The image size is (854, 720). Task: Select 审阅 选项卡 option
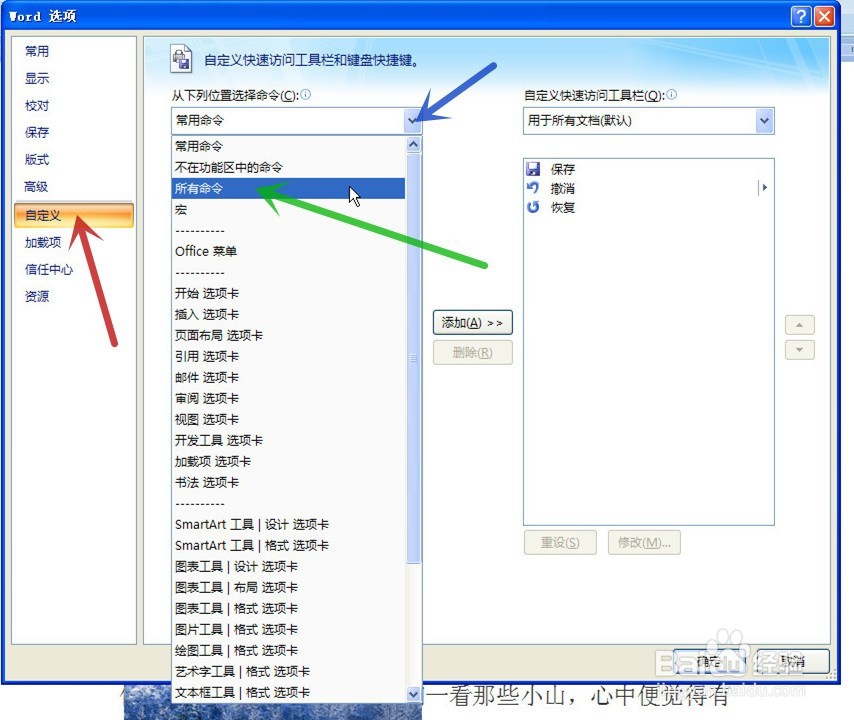(x=288, y=398)
